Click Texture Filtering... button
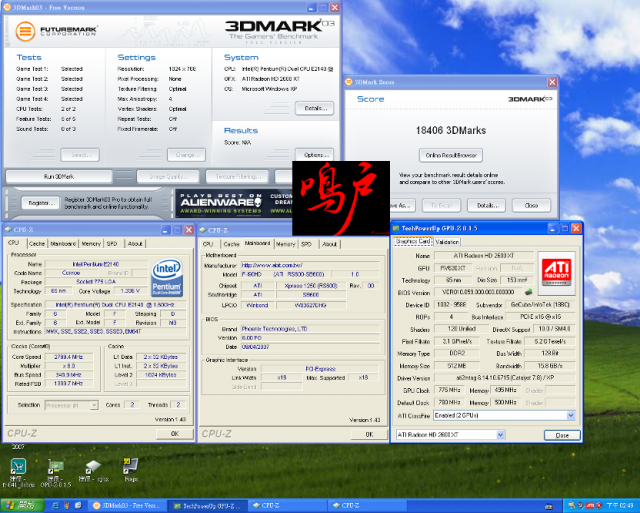Viewport: 640px width, 513px height. pyautogui.click(x=238, y=176)
